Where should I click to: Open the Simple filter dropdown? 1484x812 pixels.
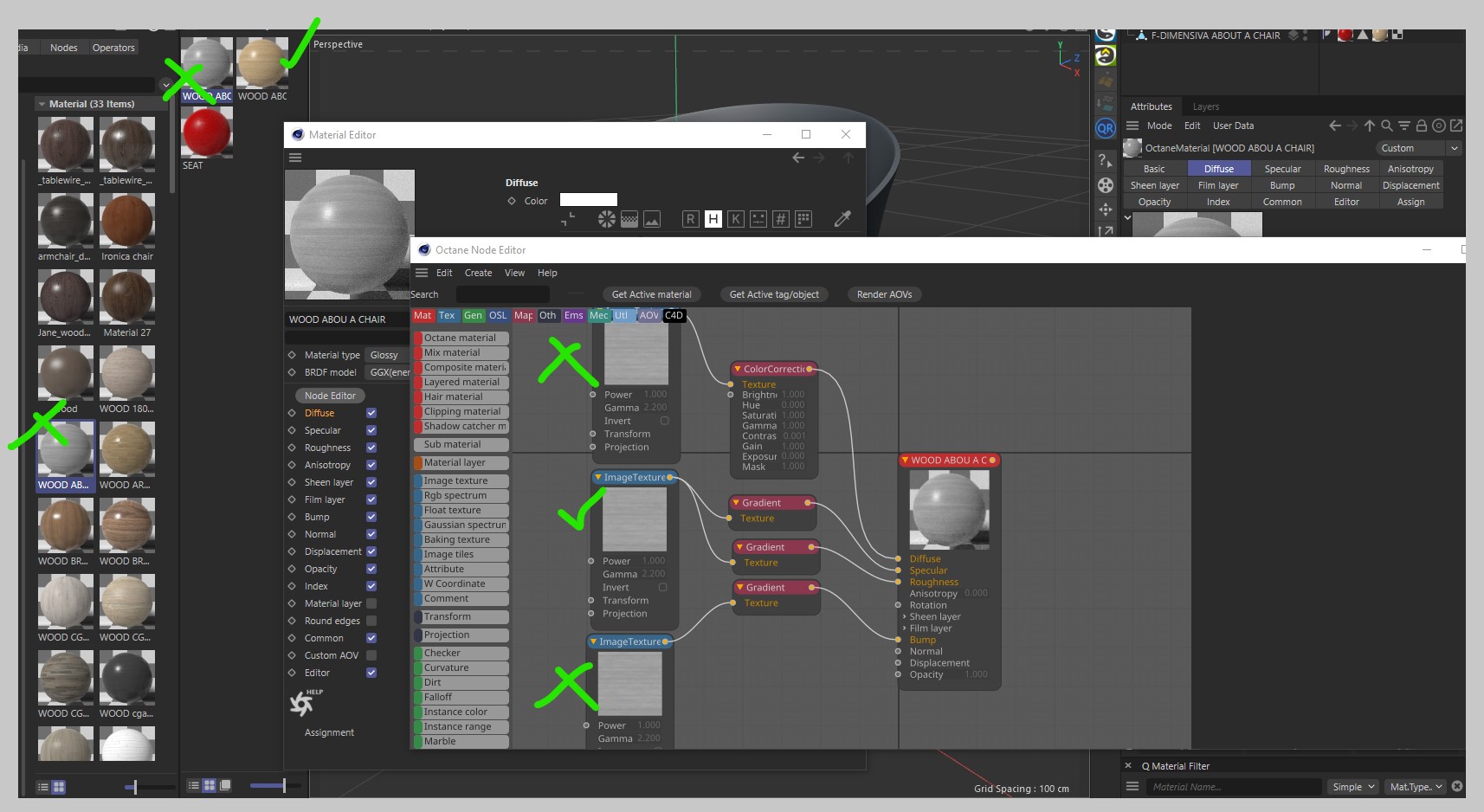click(1352, 787)
